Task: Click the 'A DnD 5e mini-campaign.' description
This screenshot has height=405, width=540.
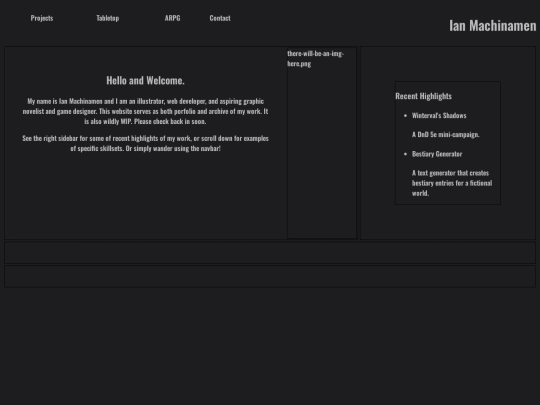Action: [446, 135]
